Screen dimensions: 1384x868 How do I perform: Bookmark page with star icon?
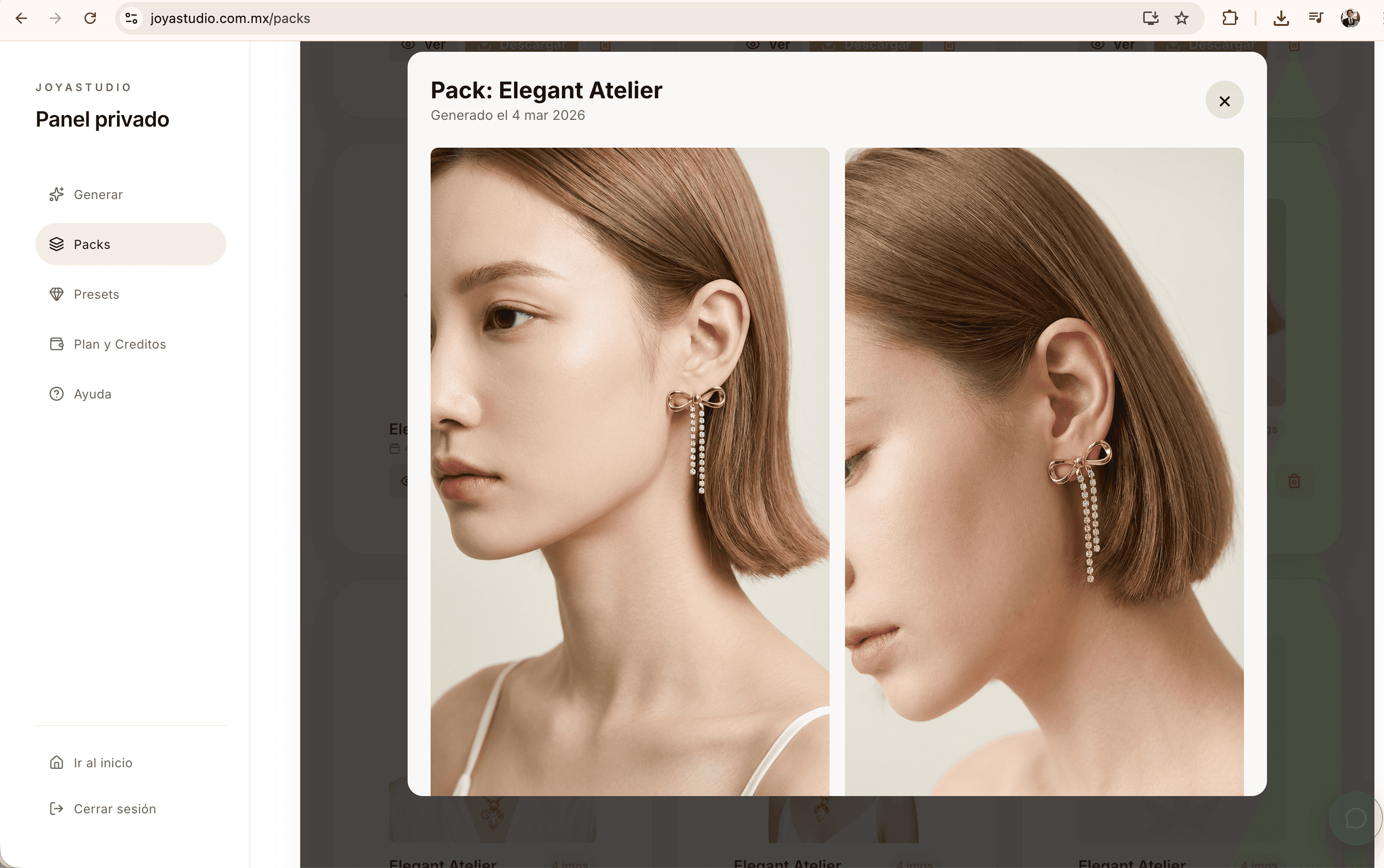pos(1181,18)
